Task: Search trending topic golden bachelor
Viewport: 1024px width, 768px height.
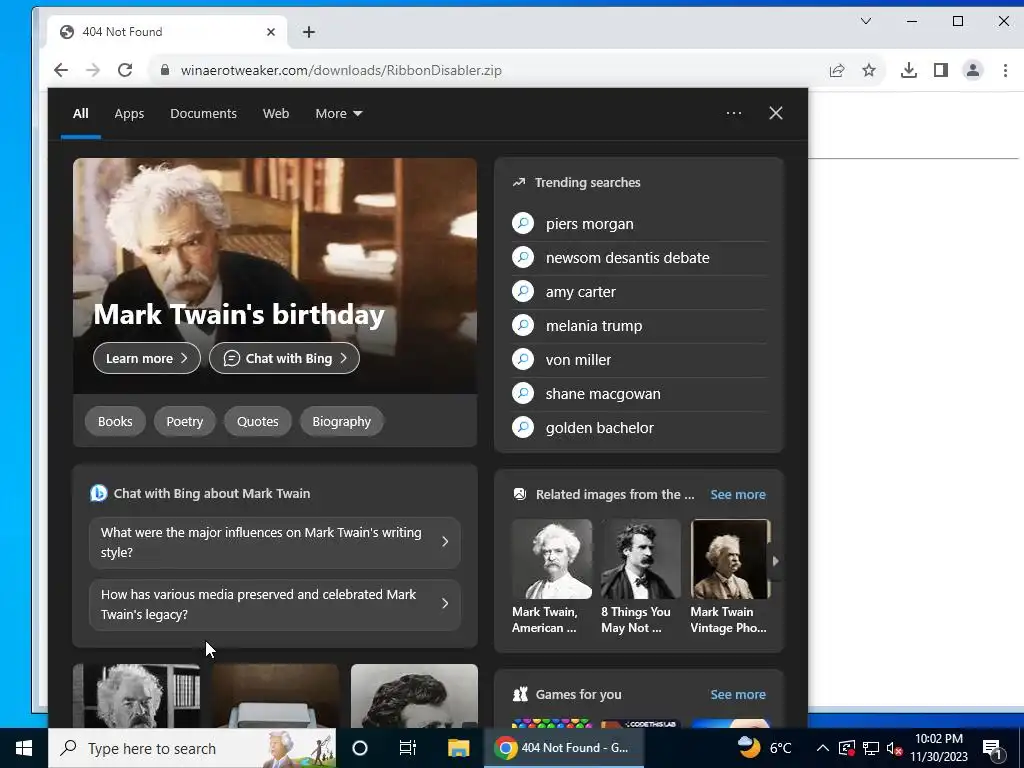Action: [x=639, y=428]
